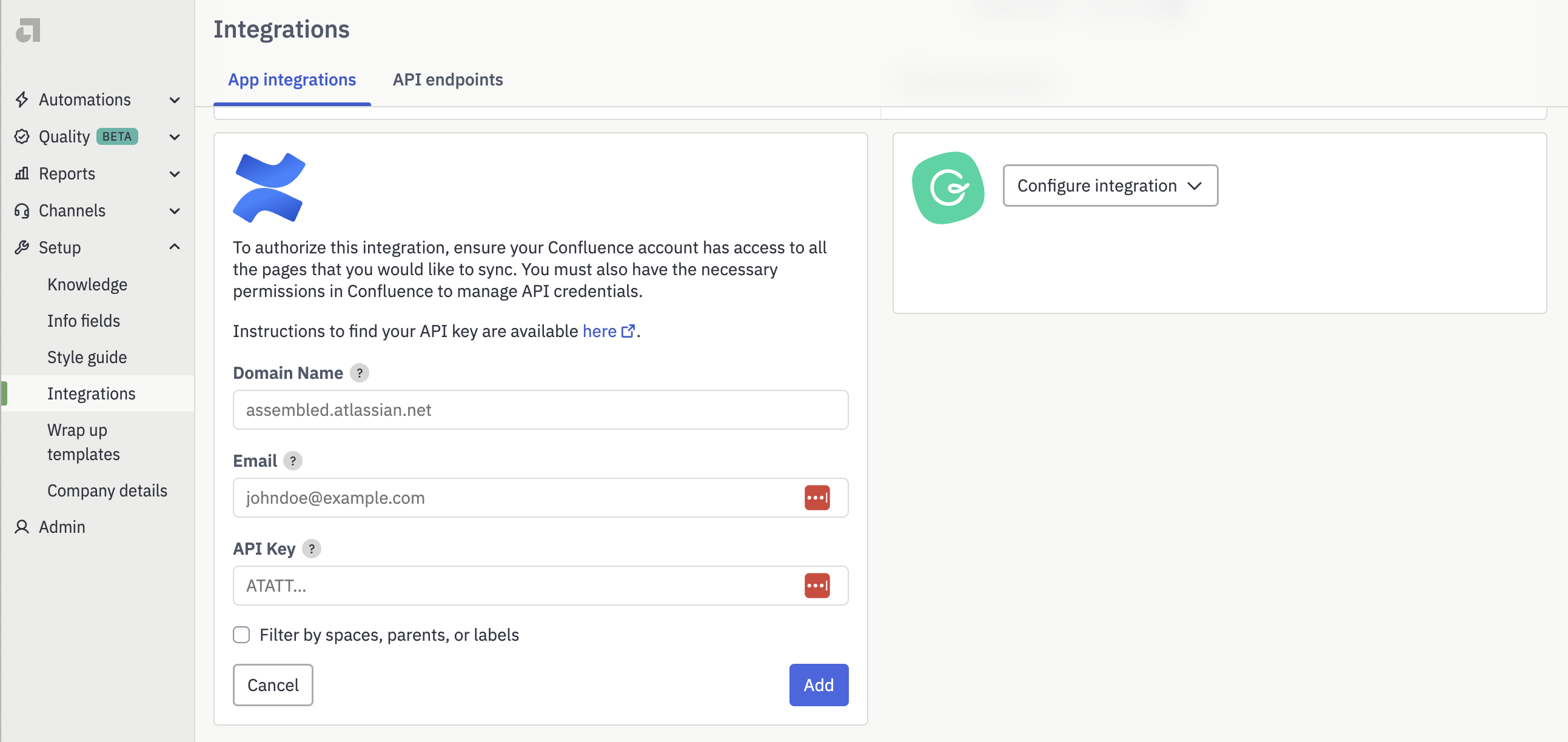The width and height of the screenshot is (1568, 742).
Task: Click the 'API Key' field label
Action: tap(264, 549)
